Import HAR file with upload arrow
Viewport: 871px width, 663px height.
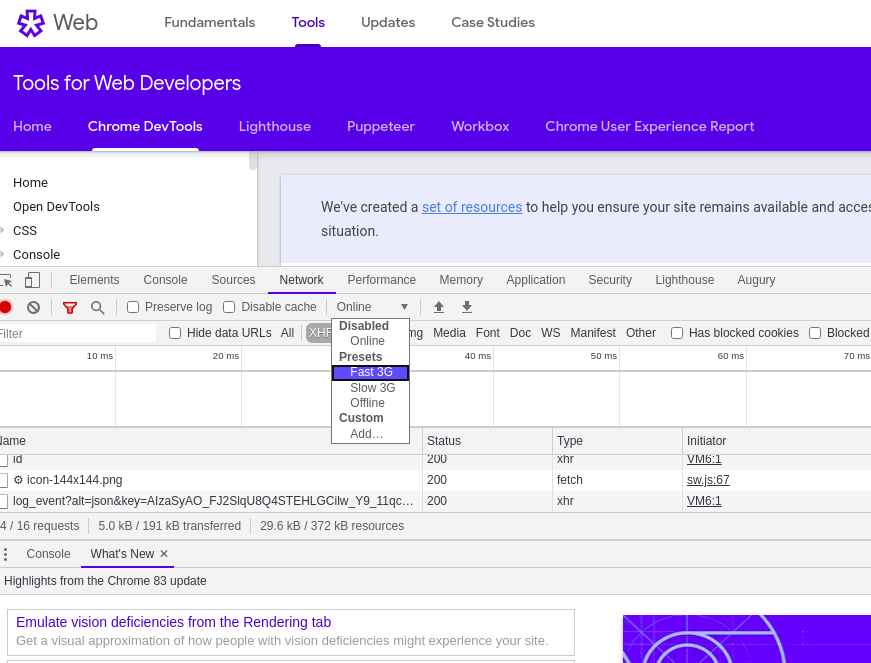(438, 307)
